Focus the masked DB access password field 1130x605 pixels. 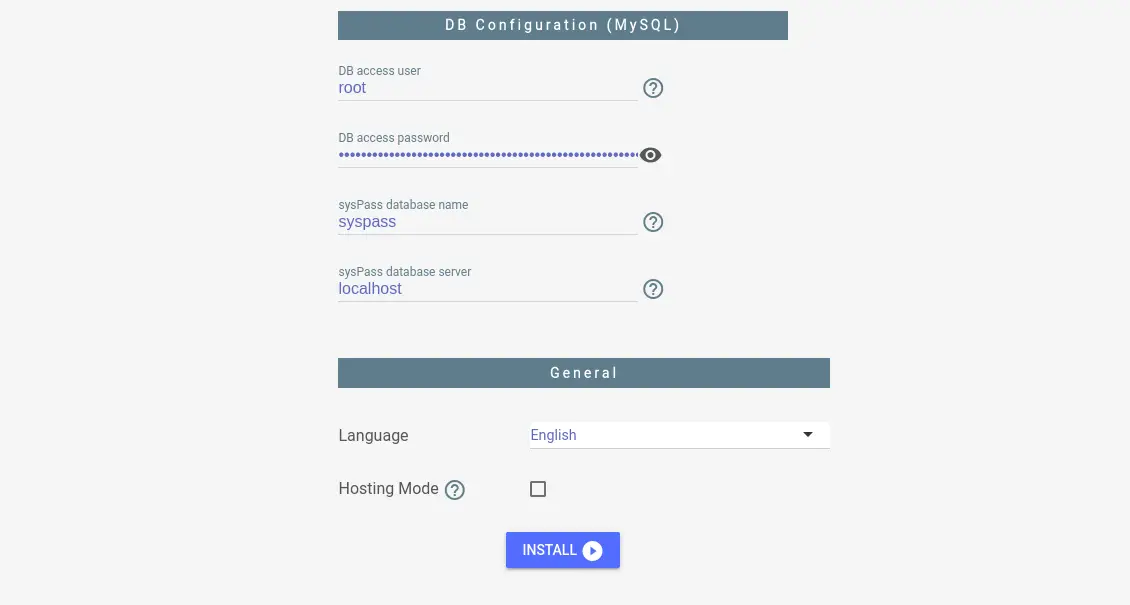(488, 155)
